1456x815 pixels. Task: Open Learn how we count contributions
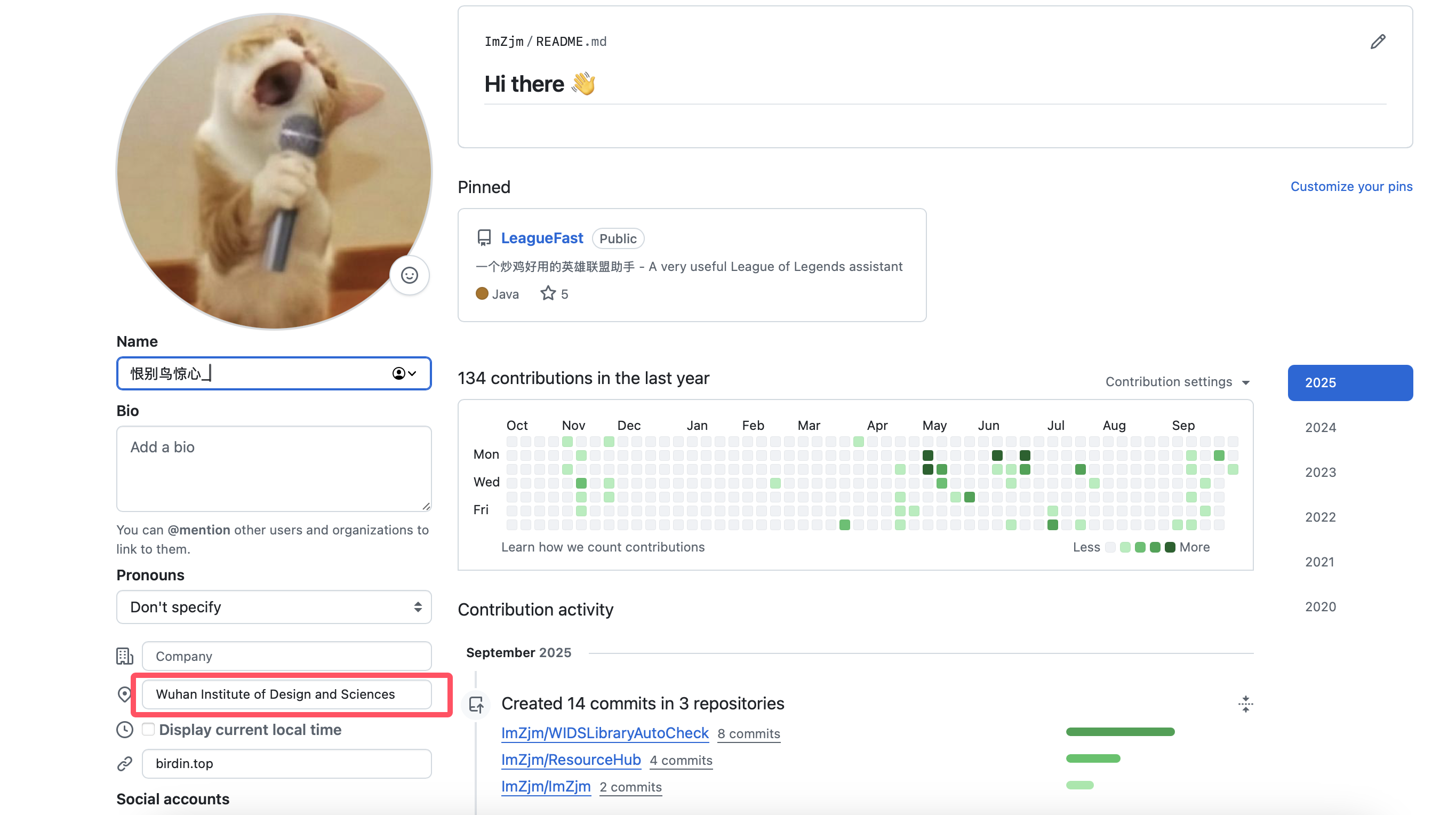coord(603,547)
